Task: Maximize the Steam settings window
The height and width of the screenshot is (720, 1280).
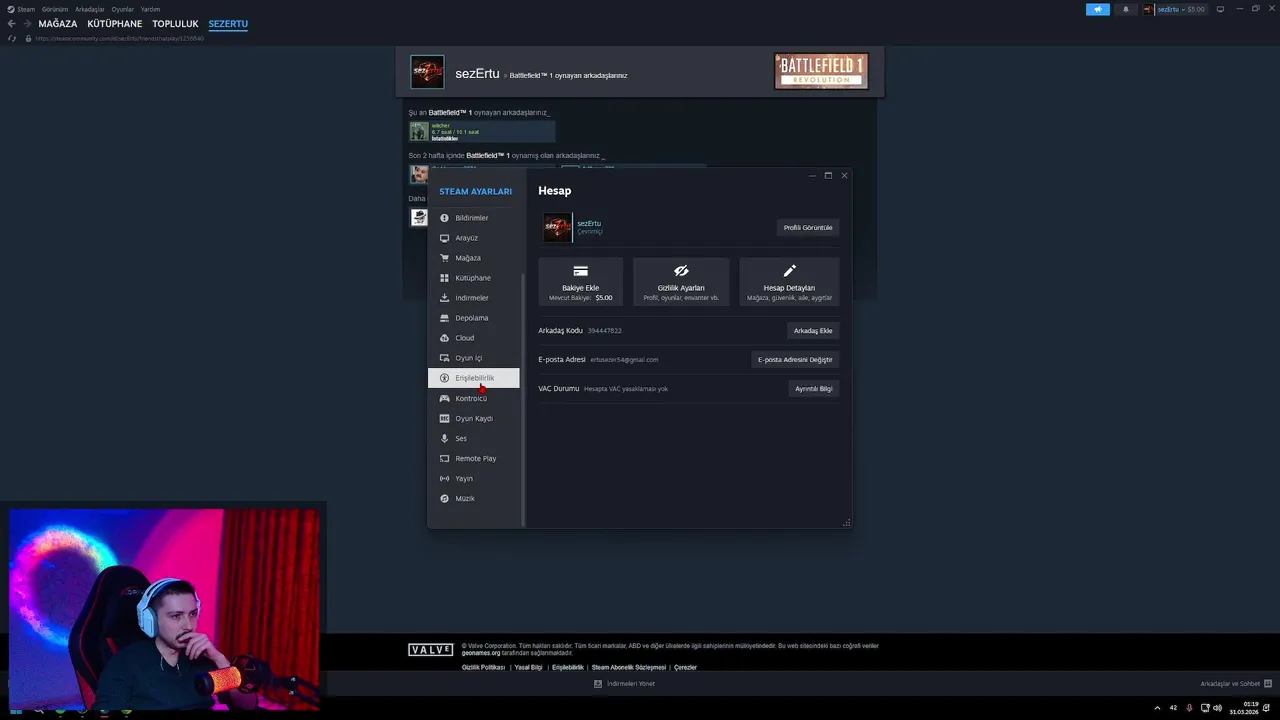Action: click(828, 175)
